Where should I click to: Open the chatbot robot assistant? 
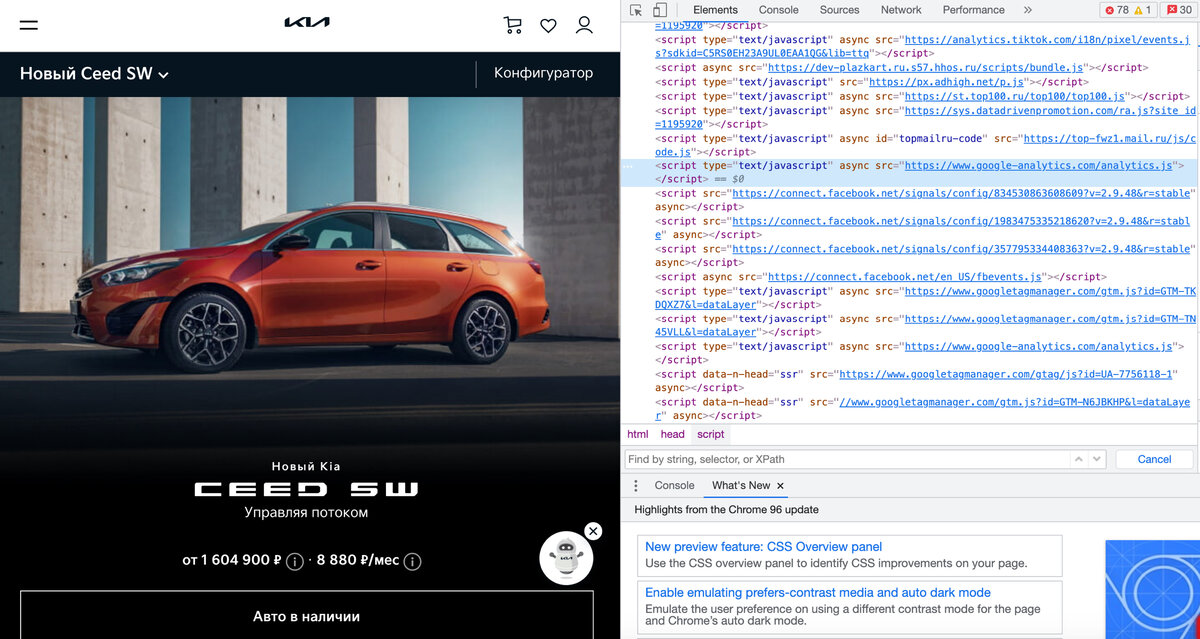point(566,558)
